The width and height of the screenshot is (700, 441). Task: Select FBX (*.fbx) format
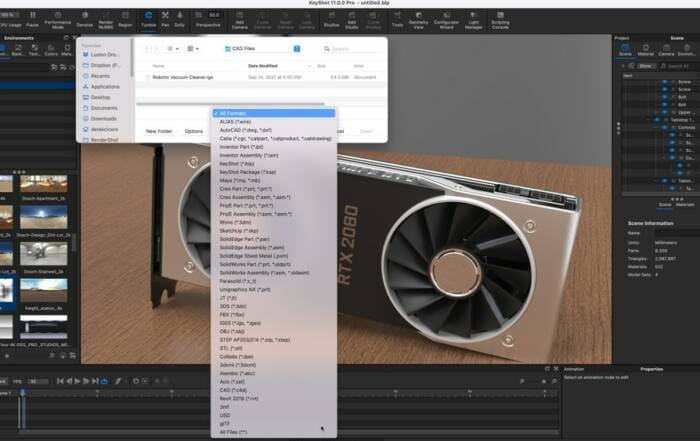tap(274, 315)
